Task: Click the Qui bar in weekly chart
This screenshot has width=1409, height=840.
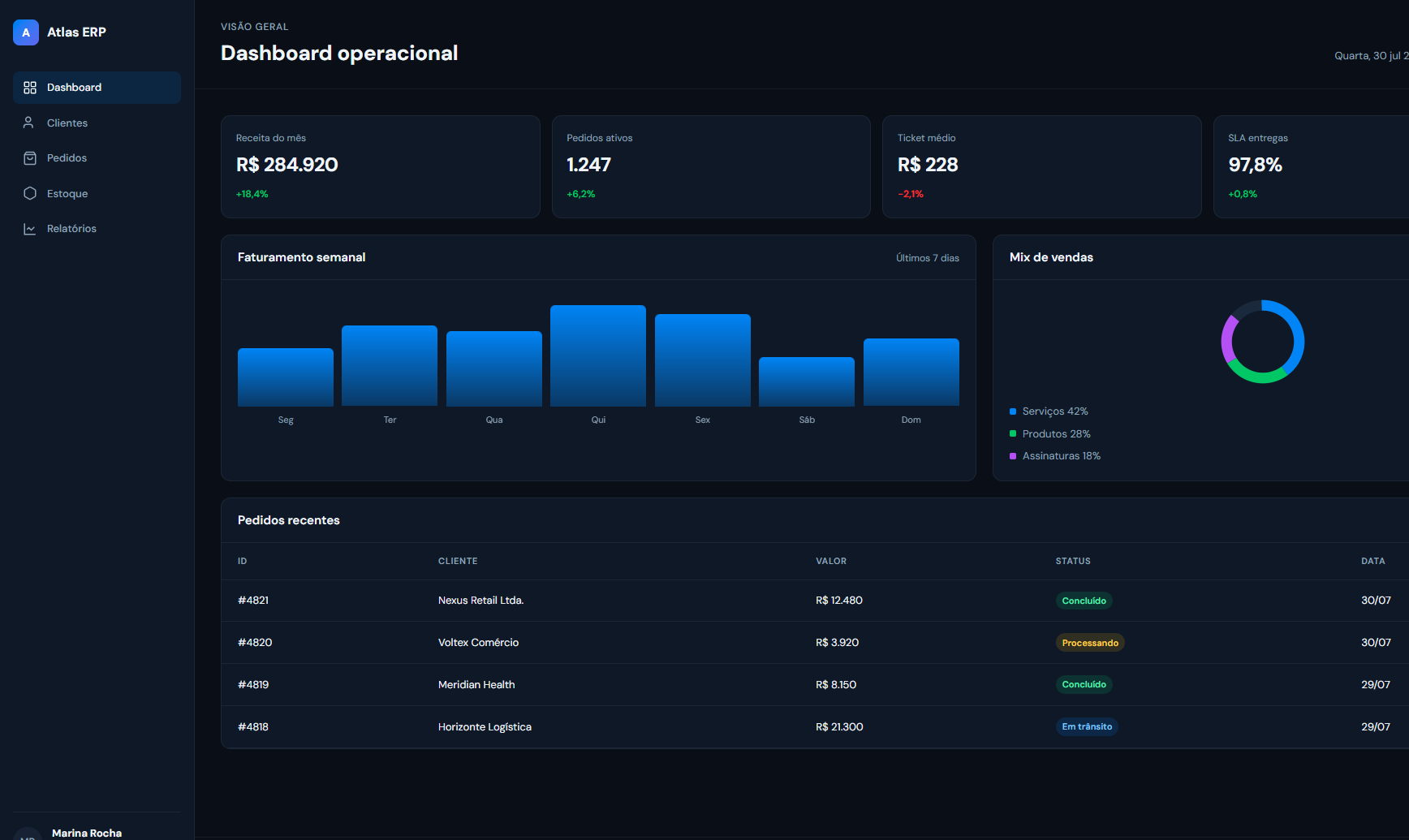Action: [598, 355]
